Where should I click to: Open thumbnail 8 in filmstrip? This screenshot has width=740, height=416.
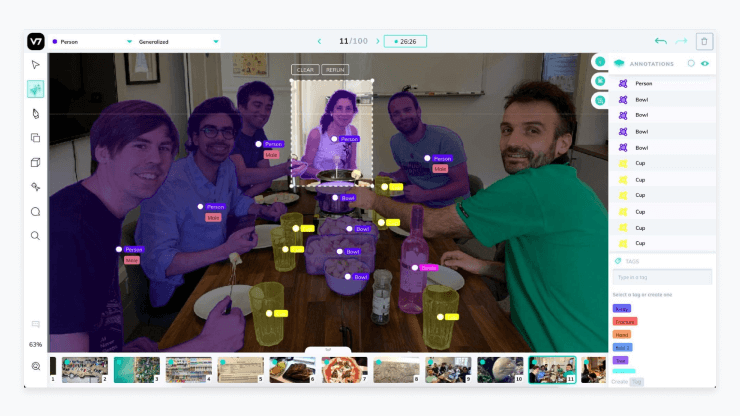[396, 370]
